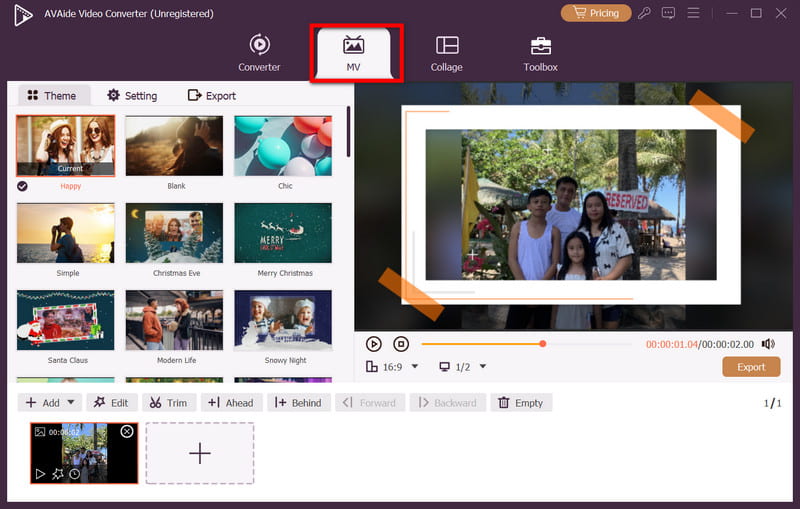This screenshot has height=509, width=800.
Task: Click the playback progress slider
Action: click(530, 344)
